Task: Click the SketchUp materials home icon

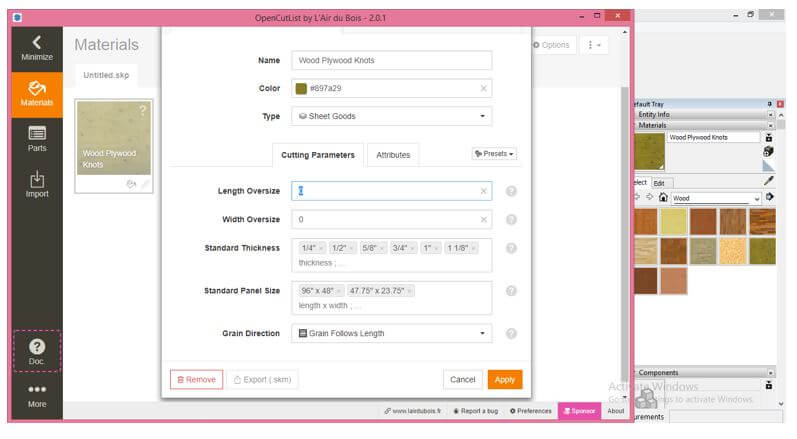Action: (x=663, y=197)
